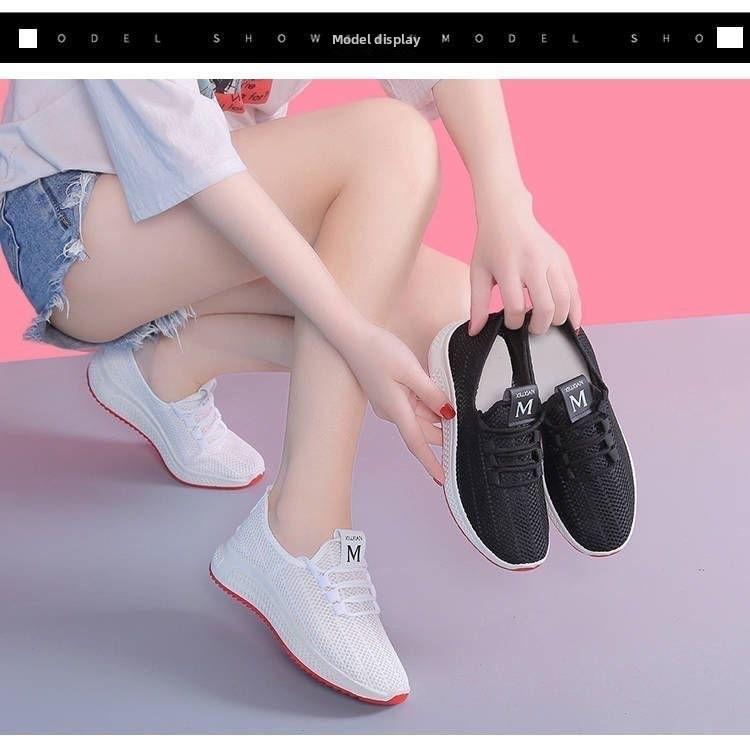Viewport: 750px width, 743px height.
Task: Click the 'Model display' banner title
Action: pyautogui.click(x=376, y=39)
